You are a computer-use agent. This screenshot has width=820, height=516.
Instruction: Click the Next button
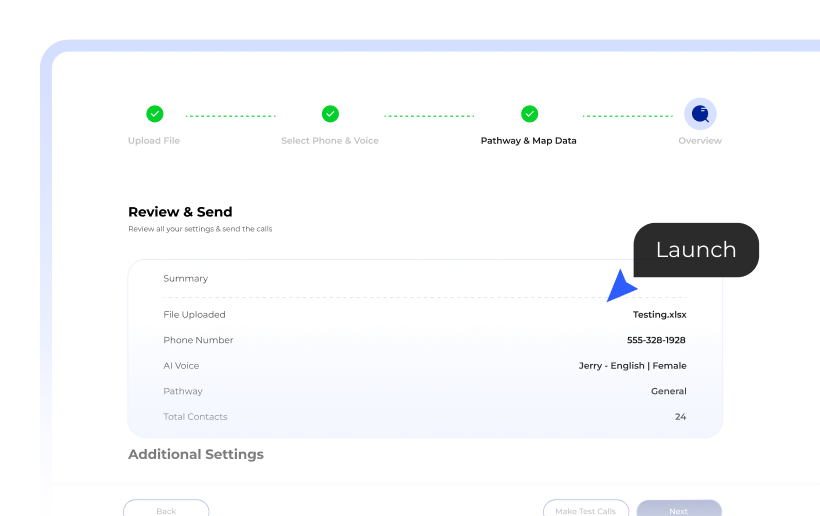pyautogui.click(x=678, y=509)
